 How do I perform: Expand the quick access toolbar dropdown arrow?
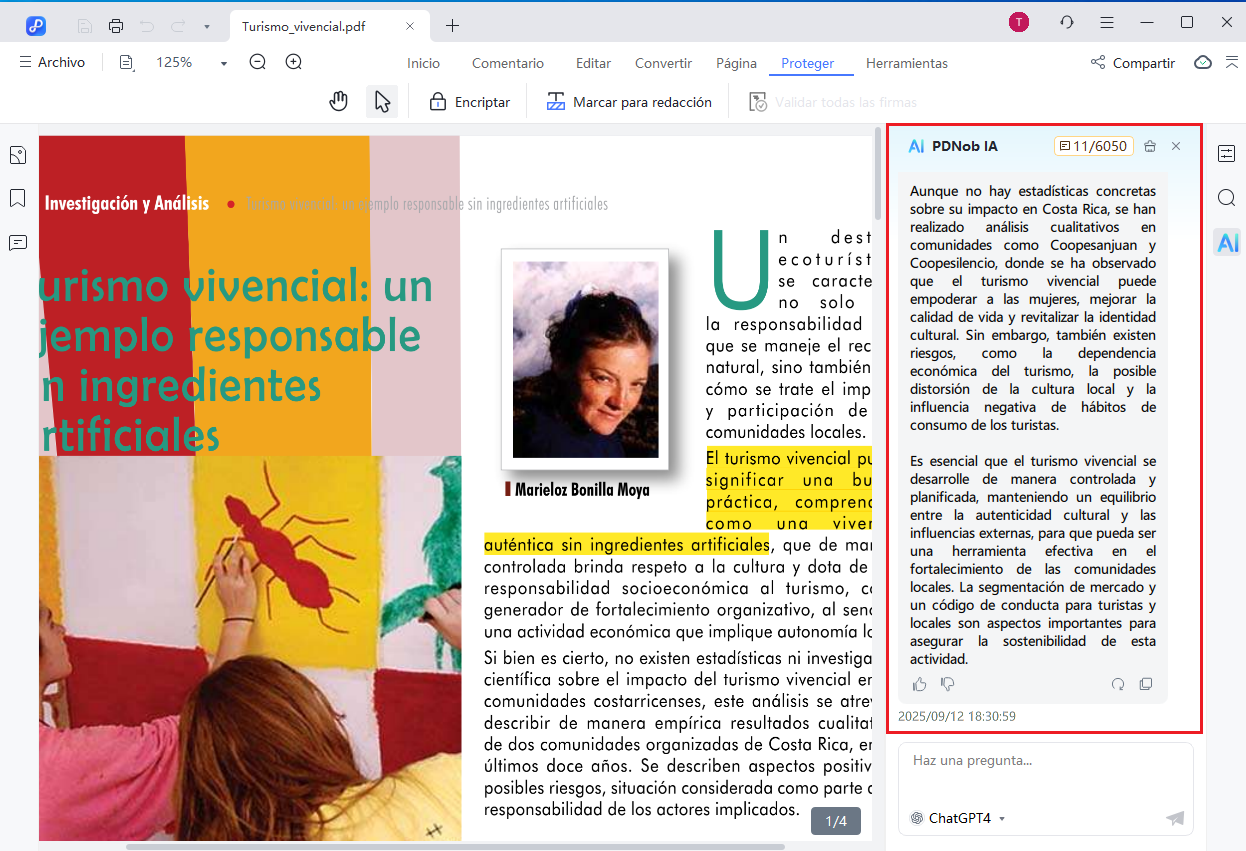tap(206, 27)
